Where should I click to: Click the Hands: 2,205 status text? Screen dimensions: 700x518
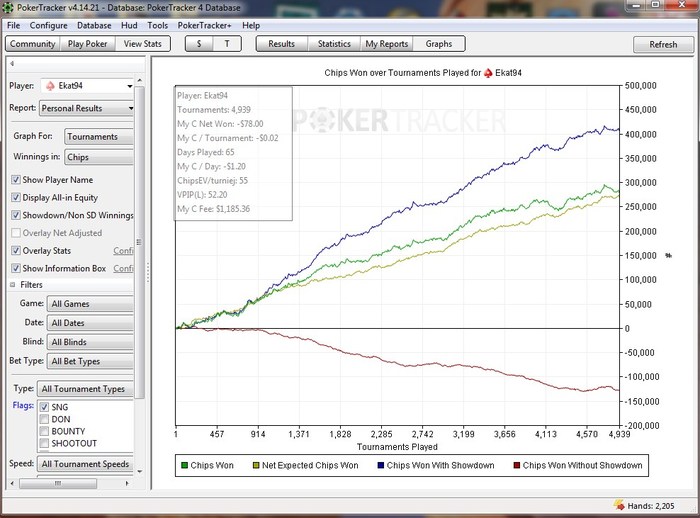[x=651, y=506]
